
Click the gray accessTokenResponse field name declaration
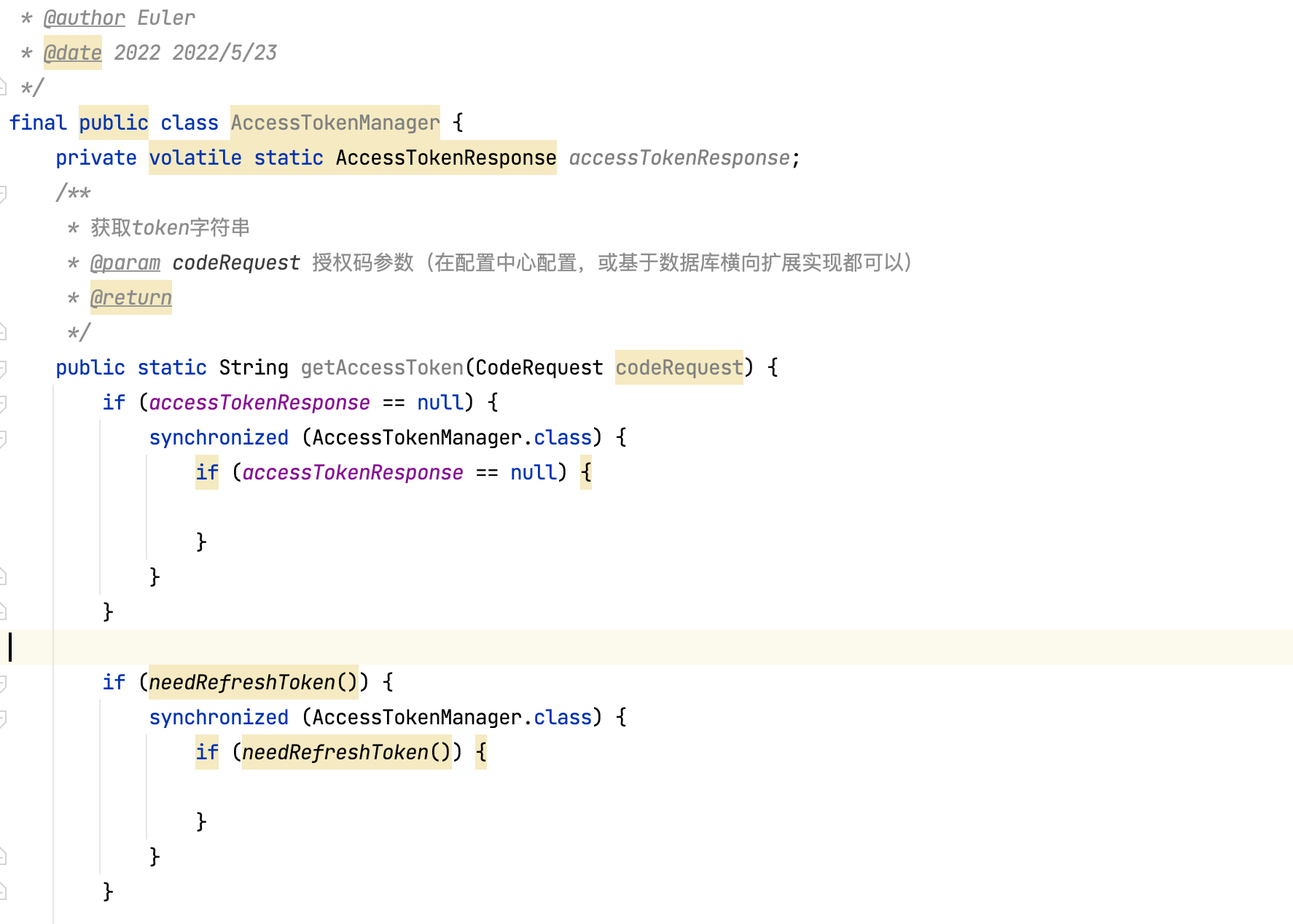pos(679,157)
